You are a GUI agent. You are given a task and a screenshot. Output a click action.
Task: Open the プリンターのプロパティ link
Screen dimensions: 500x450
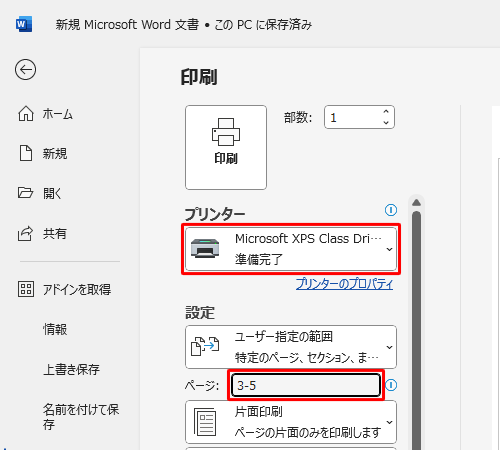coord(344,284)
